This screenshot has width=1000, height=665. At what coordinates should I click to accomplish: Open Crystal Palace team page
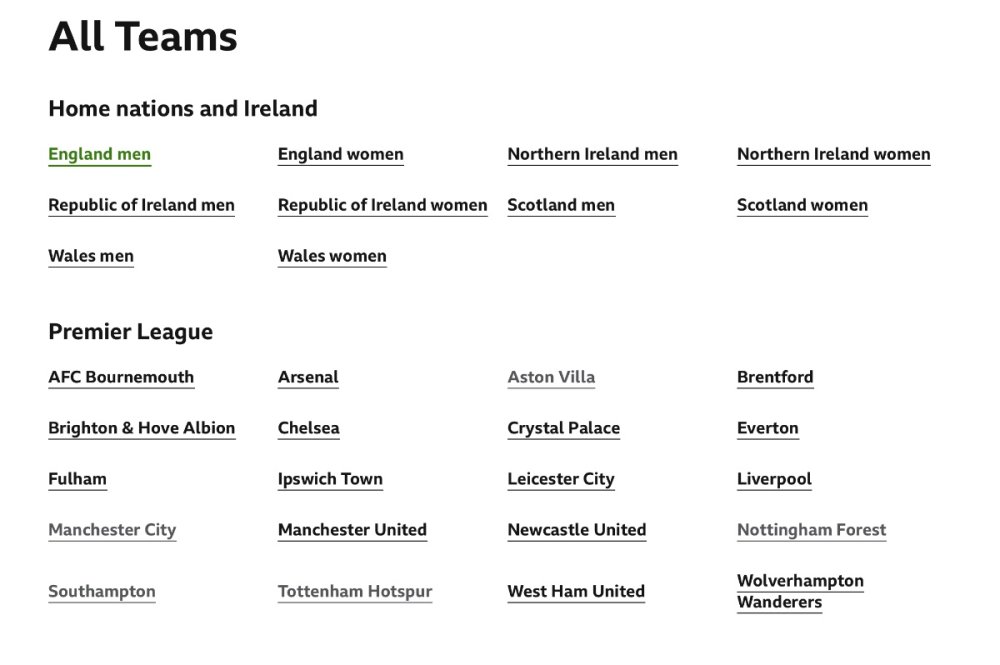click(x=563, y=428)
